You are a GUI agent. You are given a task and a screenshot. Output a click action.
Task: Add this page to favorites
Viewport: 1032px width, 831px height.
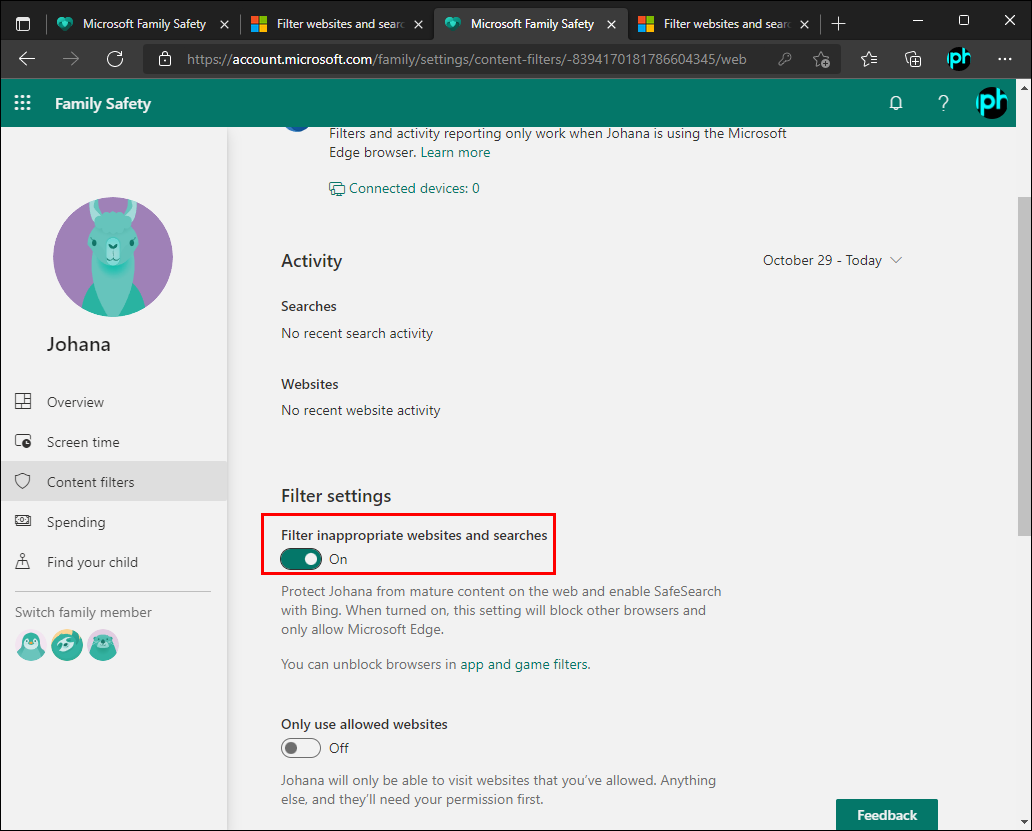tap(821, 59)
